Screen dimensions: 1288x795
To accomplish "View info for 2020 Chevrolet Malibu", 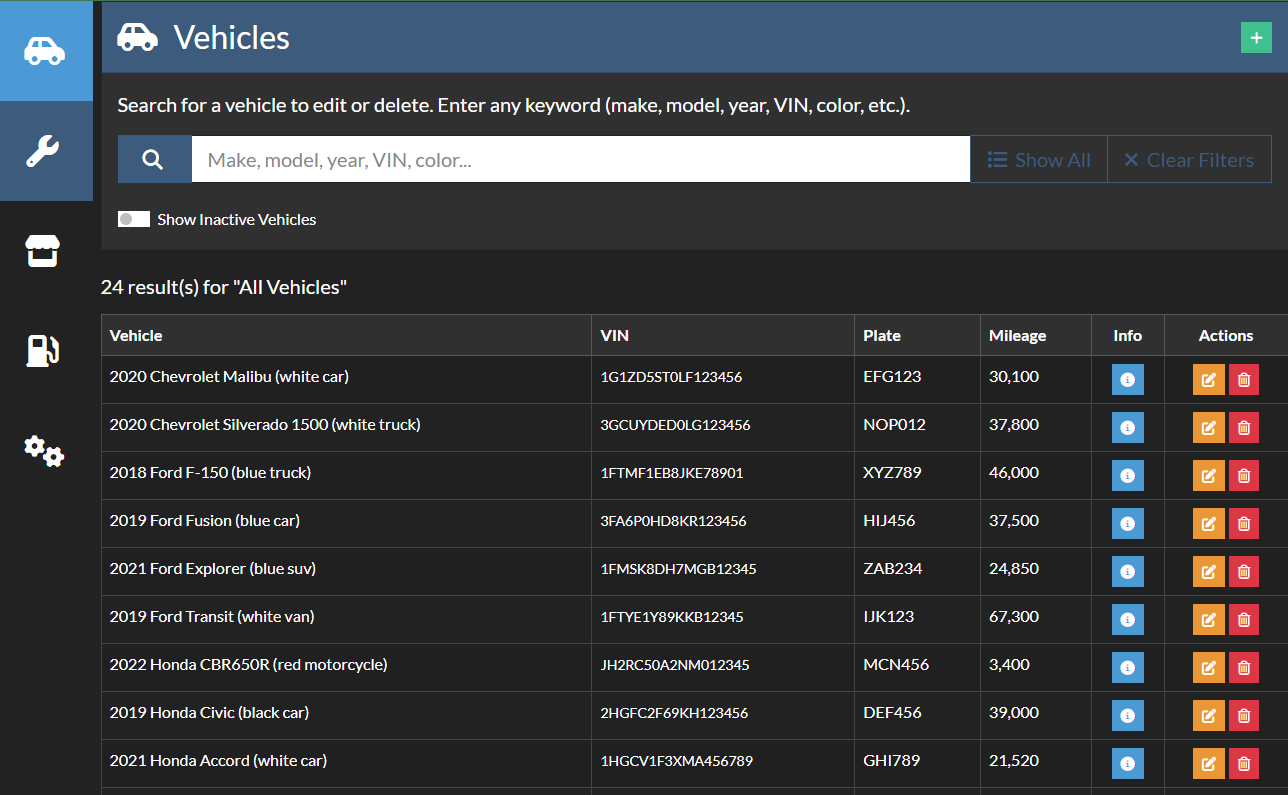I will (1128, 379).
